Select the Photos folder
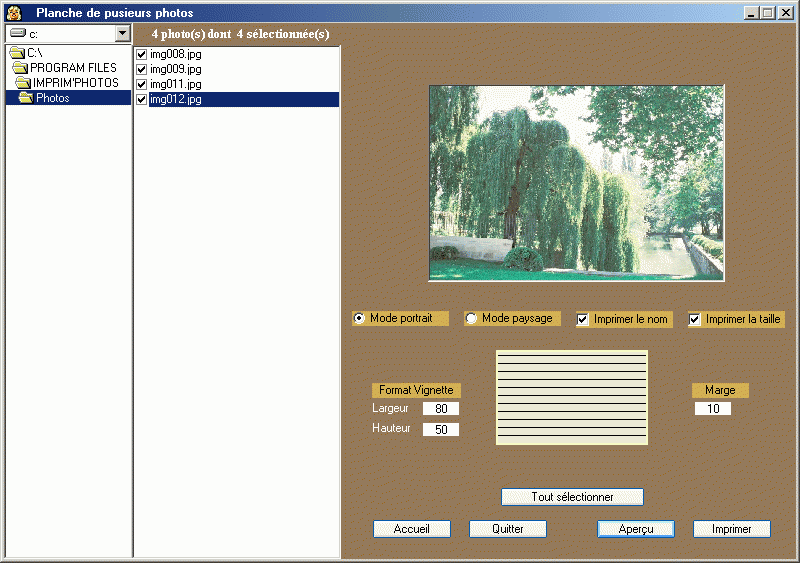Screen dimensions: 800x563 68,97
